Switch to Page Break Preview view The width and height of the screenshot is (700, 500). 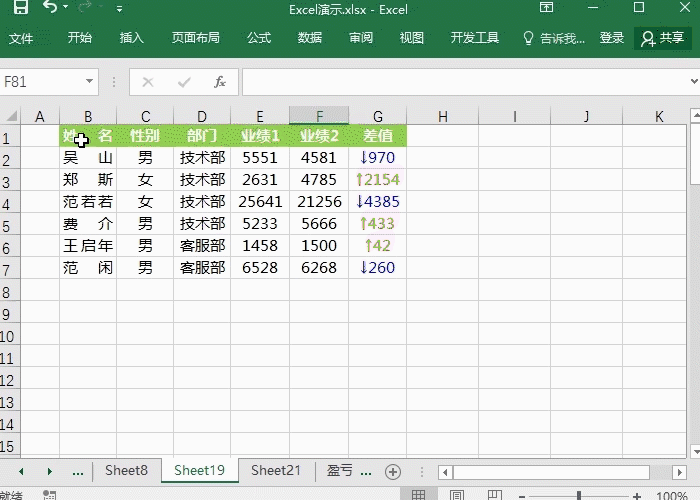tap(493, 495)
